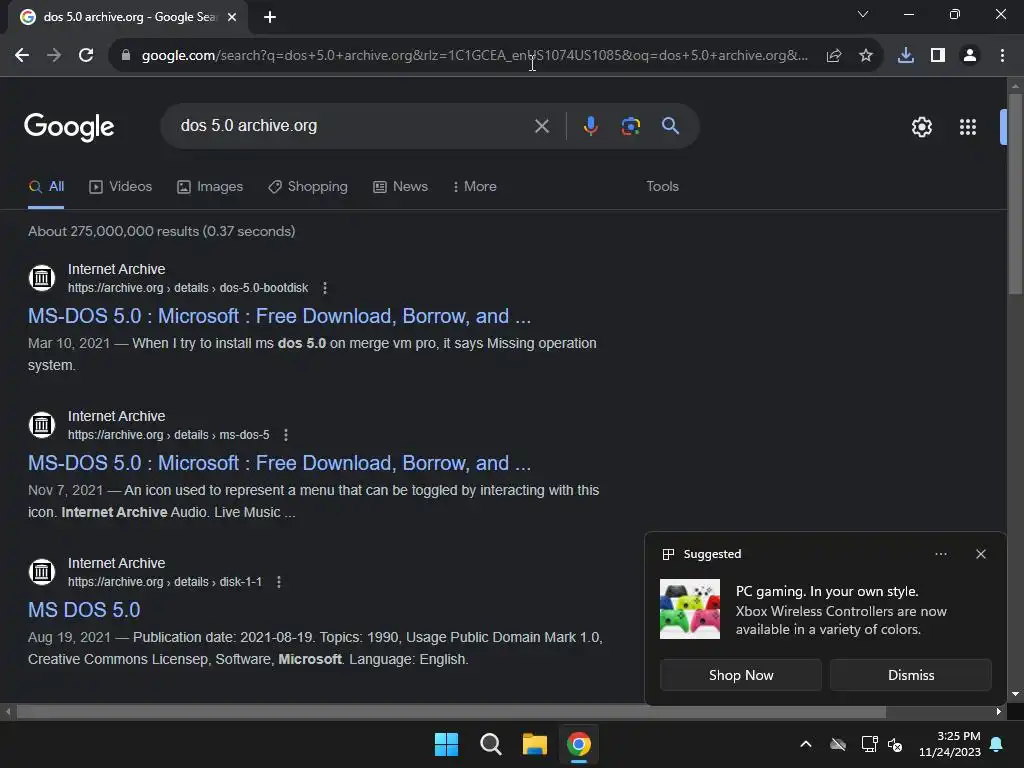1024x768 pixels.
Task: Select the All results tab
Action: 46,187
